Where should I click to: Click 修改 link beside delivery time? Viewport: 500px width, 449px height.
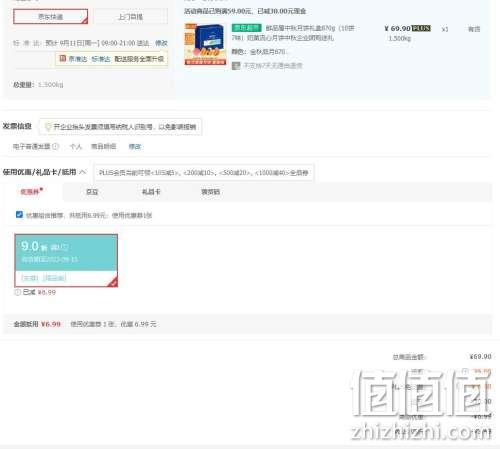[161, 43]
